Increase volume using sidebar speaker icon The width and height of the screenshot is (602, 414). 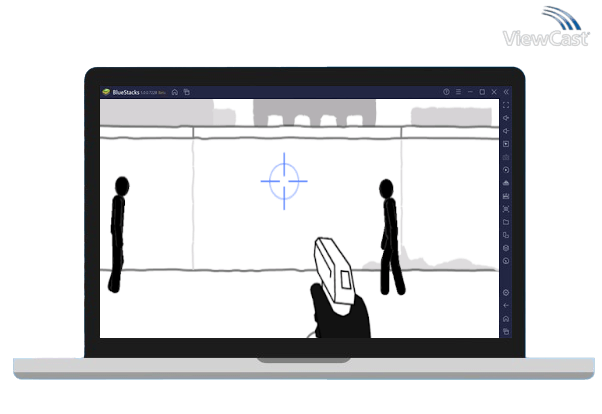click(x=506, y=118)
